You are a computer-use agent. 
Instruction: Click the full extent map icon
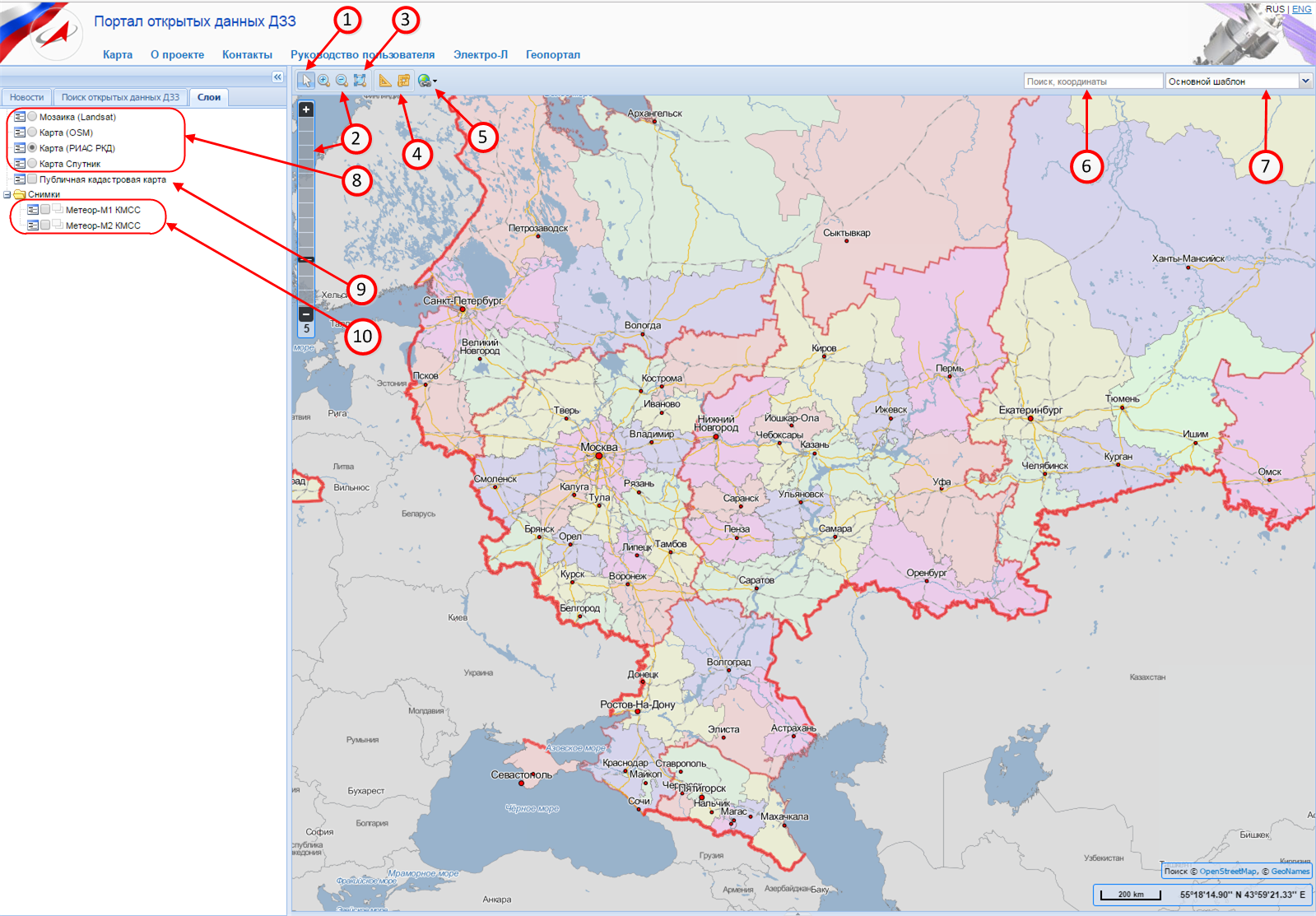tap(360, 81)
